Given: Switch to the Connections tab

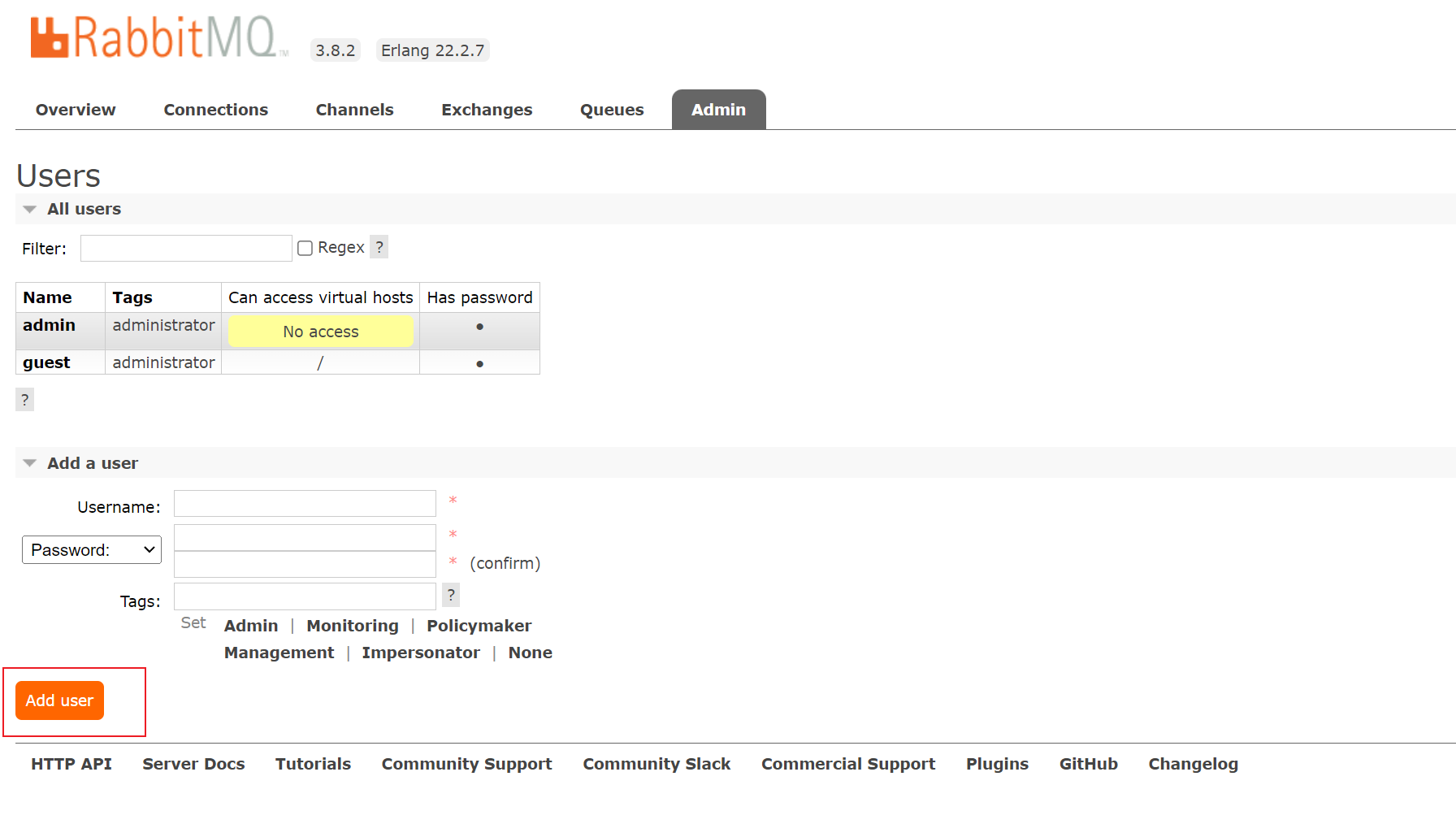Looking at the screenshot, I should pyautogui.click(x=216, y=110).
